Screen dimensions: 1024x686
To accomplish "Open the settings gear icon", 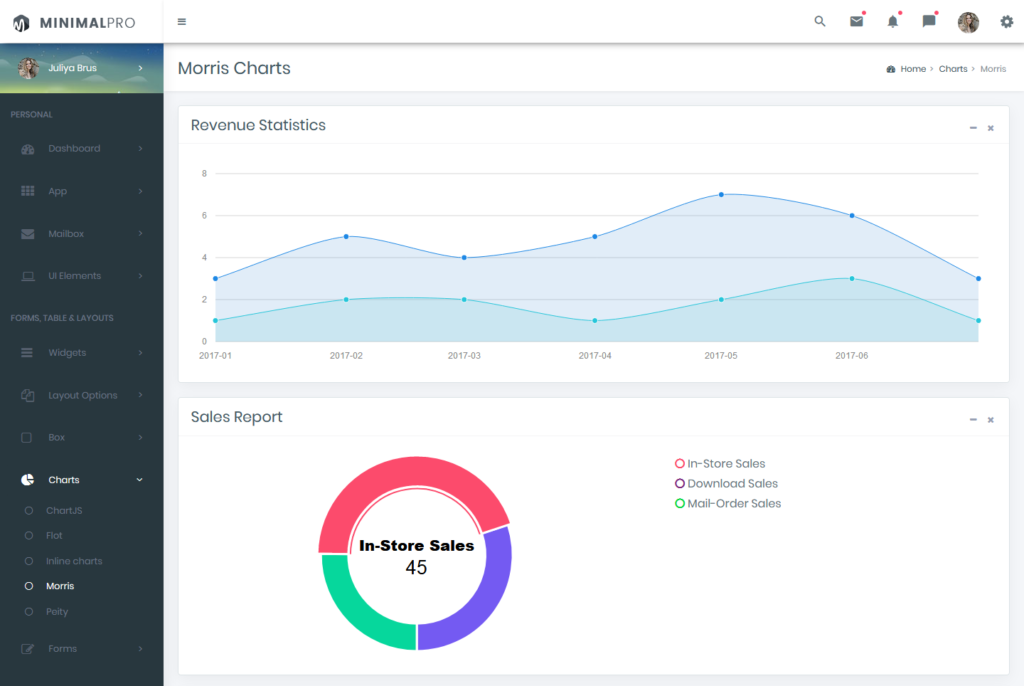I will 1006,22.
